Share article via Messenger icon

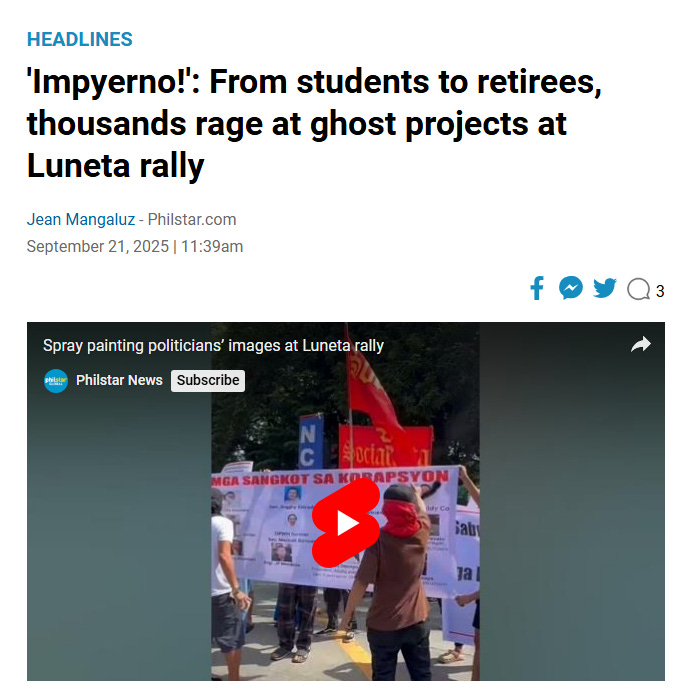click(x=571, y=288)
